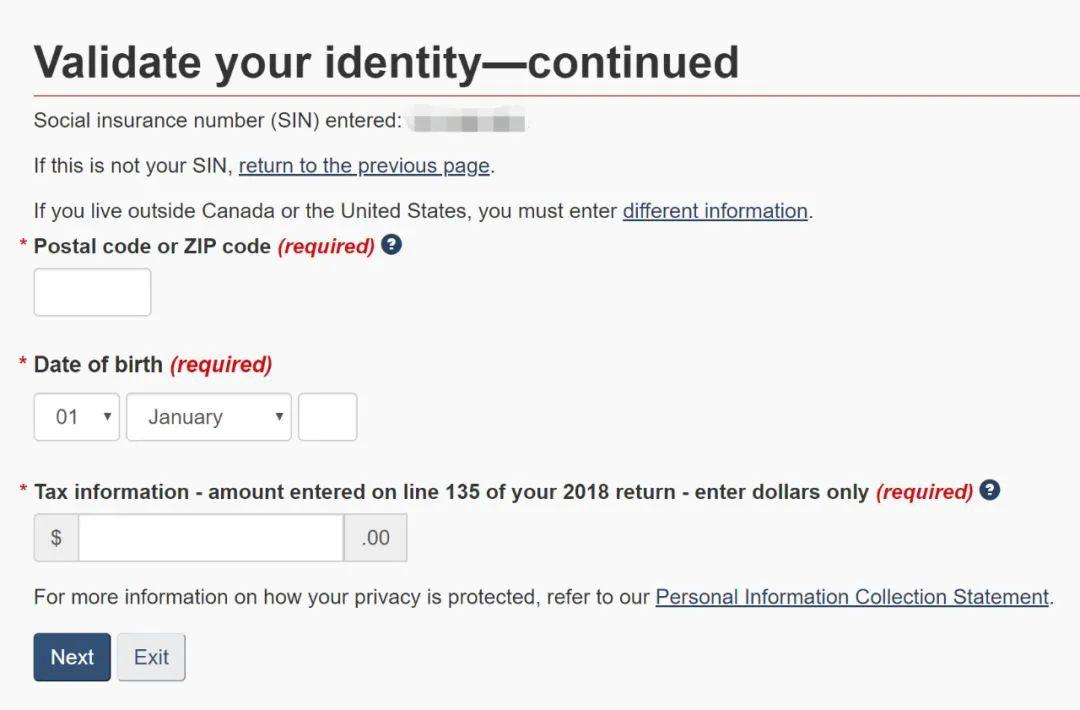Click the arrow on the January combo box
Screen dimensions: 1080x710
(279, 417)
